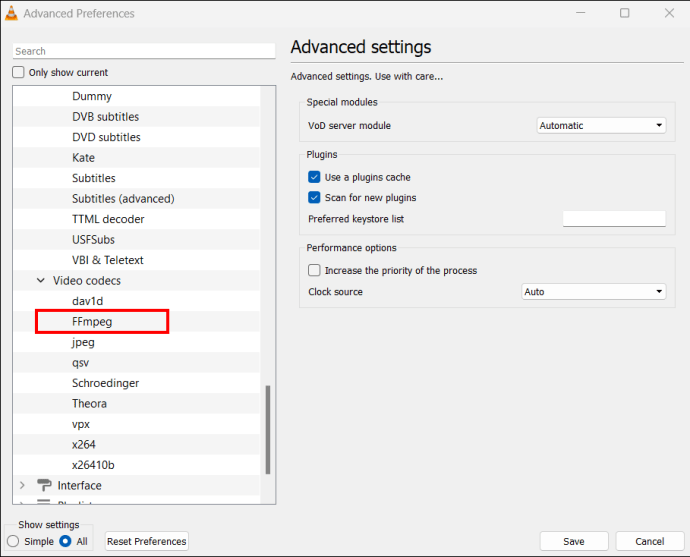Image resolution: width=690 pixels, height=557 pixels.
Task: Select the Interface paint roller icon
Action: tap(44, 485)
